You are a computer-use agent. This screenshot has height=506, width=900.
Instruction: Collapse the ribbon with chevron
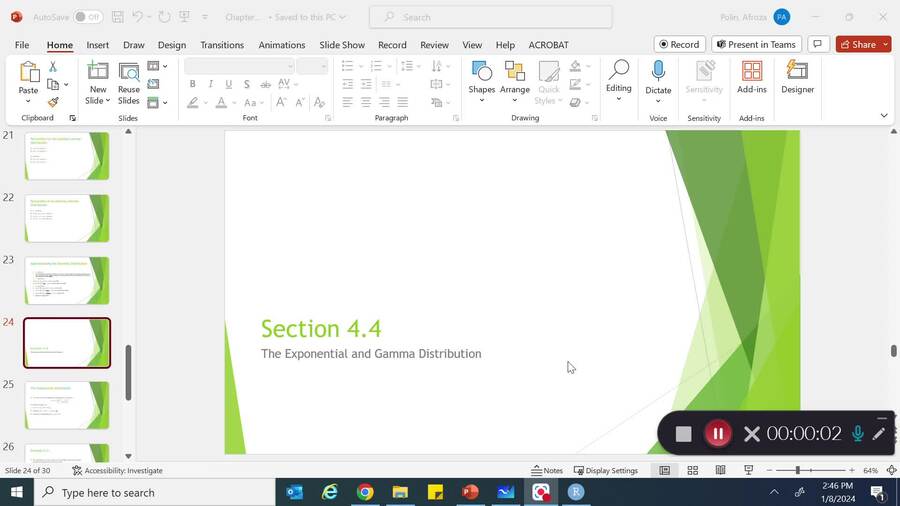[883, 116]
